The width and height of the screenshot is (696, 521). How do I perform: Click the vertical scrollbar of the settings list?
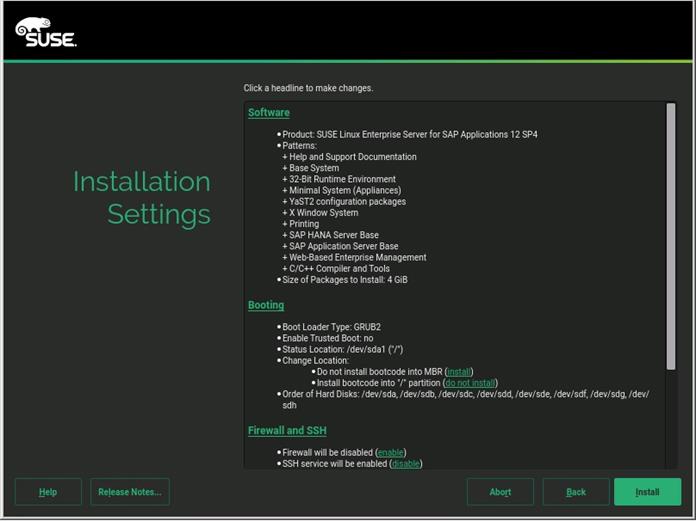click(671, 237)
